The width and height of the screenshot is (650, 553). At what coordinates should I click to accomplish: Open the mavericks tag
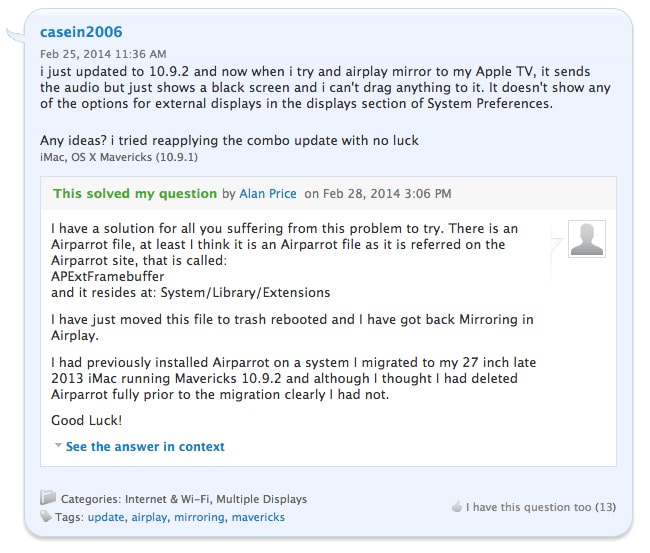point(258,517)
